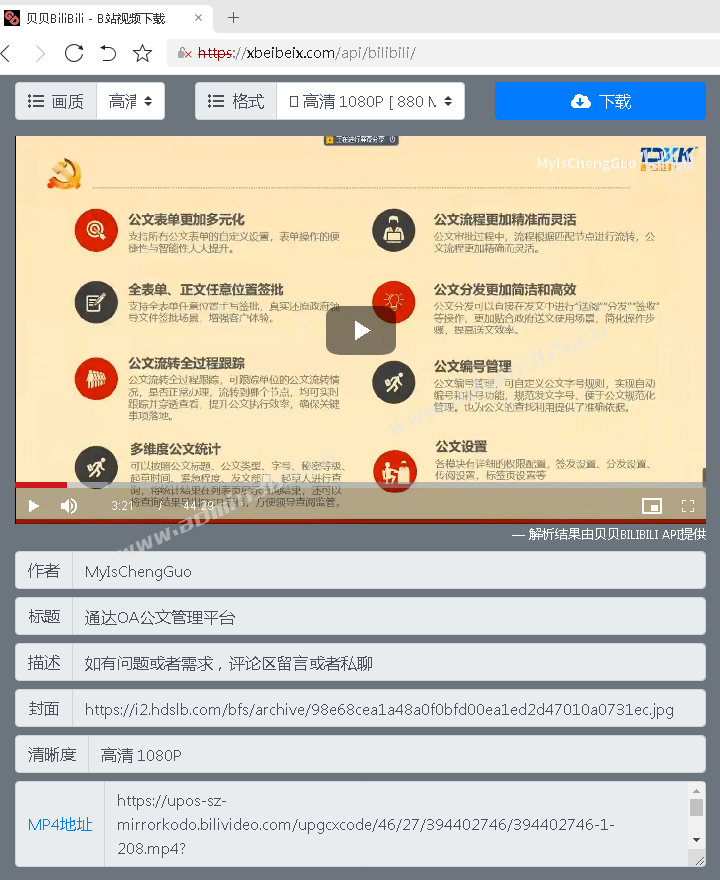Close the 贝贝BiliBili browser tab
The height and width of the screenshot is (880, 720).
pos(198,18)
